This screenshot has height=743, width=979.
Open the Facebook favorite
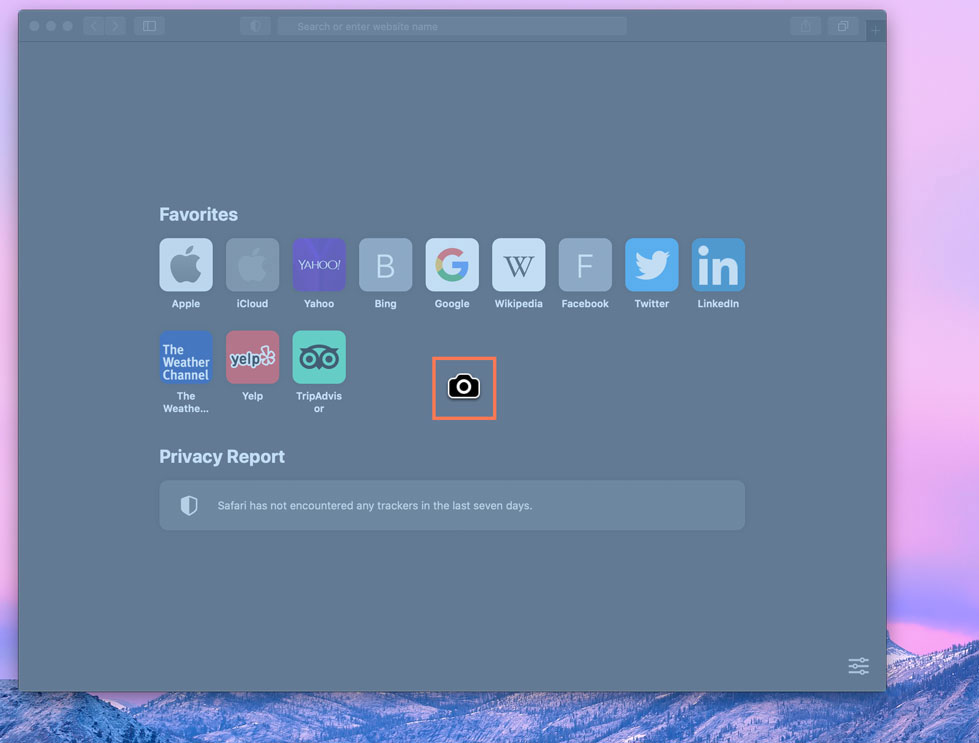tap(584, 264)
